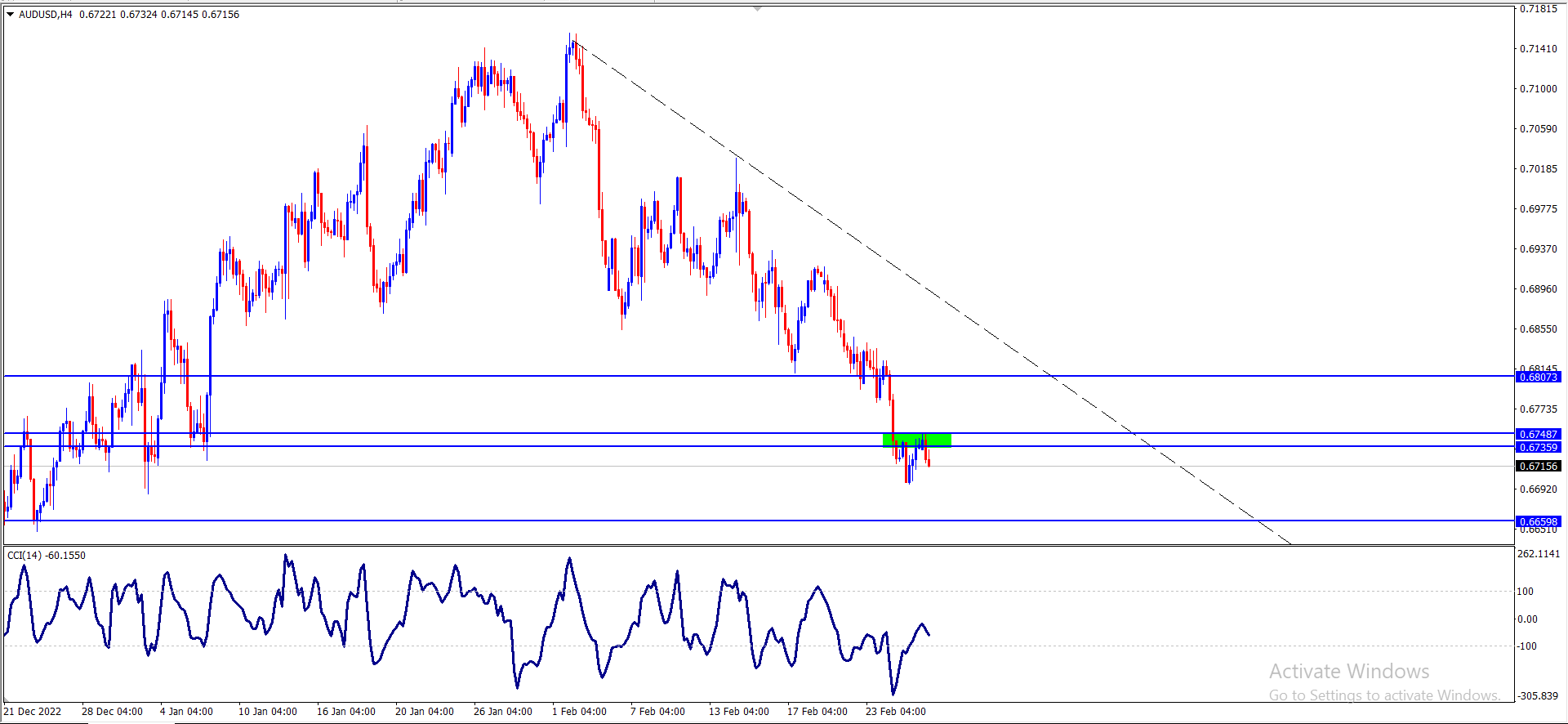Click the 23 Feb 04:00 date label

896,711
